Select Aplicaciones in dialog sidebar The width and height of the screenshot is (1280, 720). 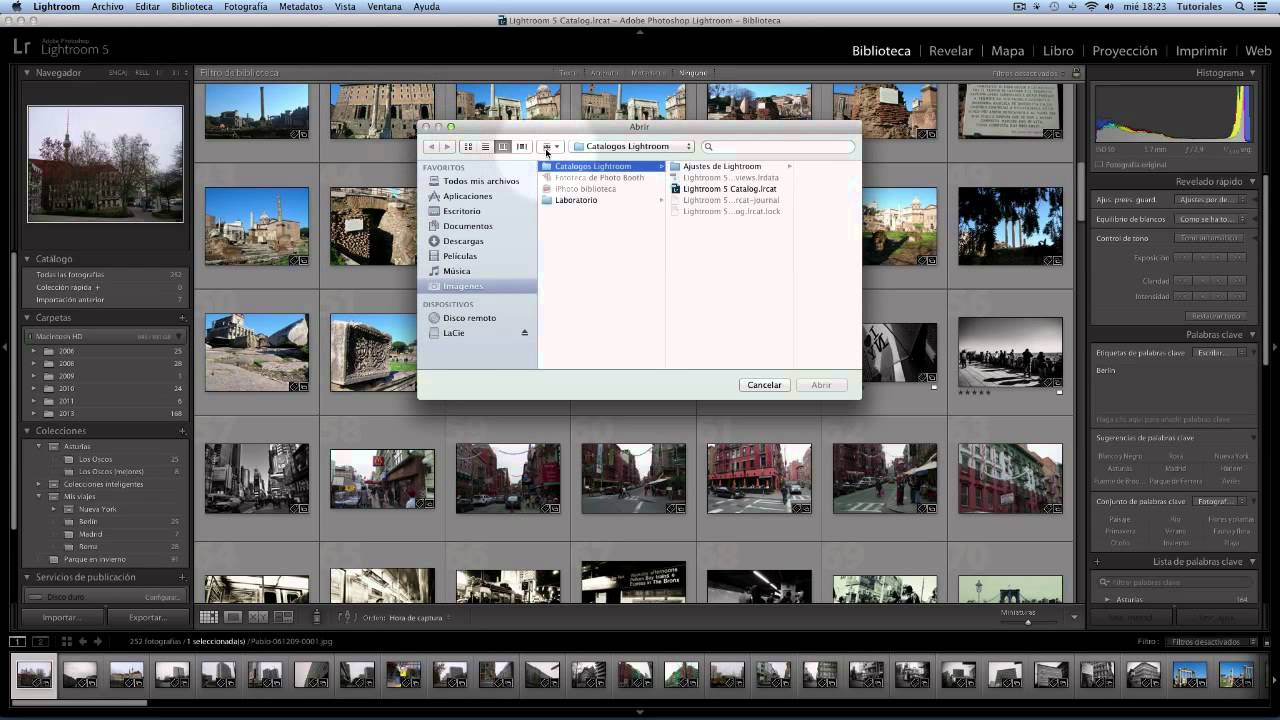[x=468, y=196]
